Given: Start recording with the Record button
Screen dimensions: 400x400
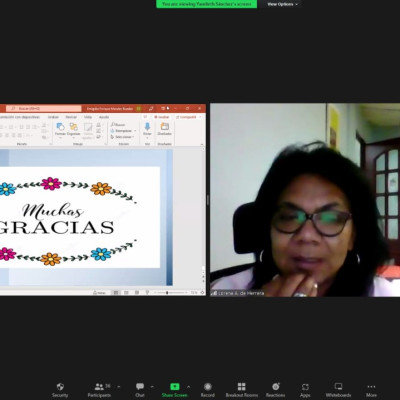Looking at the screenshot, I should point(208,390).
